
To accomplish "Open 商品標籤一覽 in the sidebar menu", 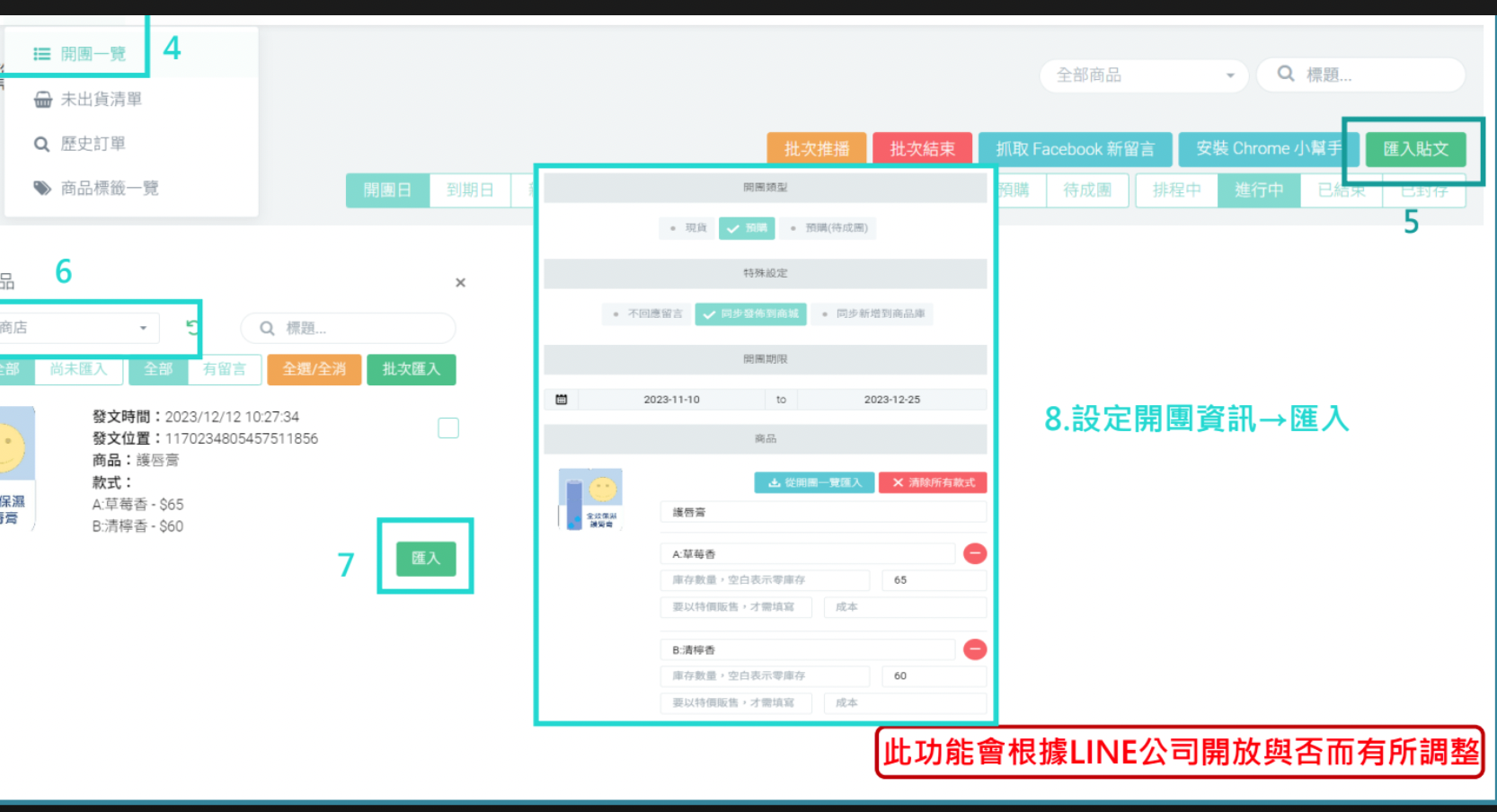I will 95,188.
